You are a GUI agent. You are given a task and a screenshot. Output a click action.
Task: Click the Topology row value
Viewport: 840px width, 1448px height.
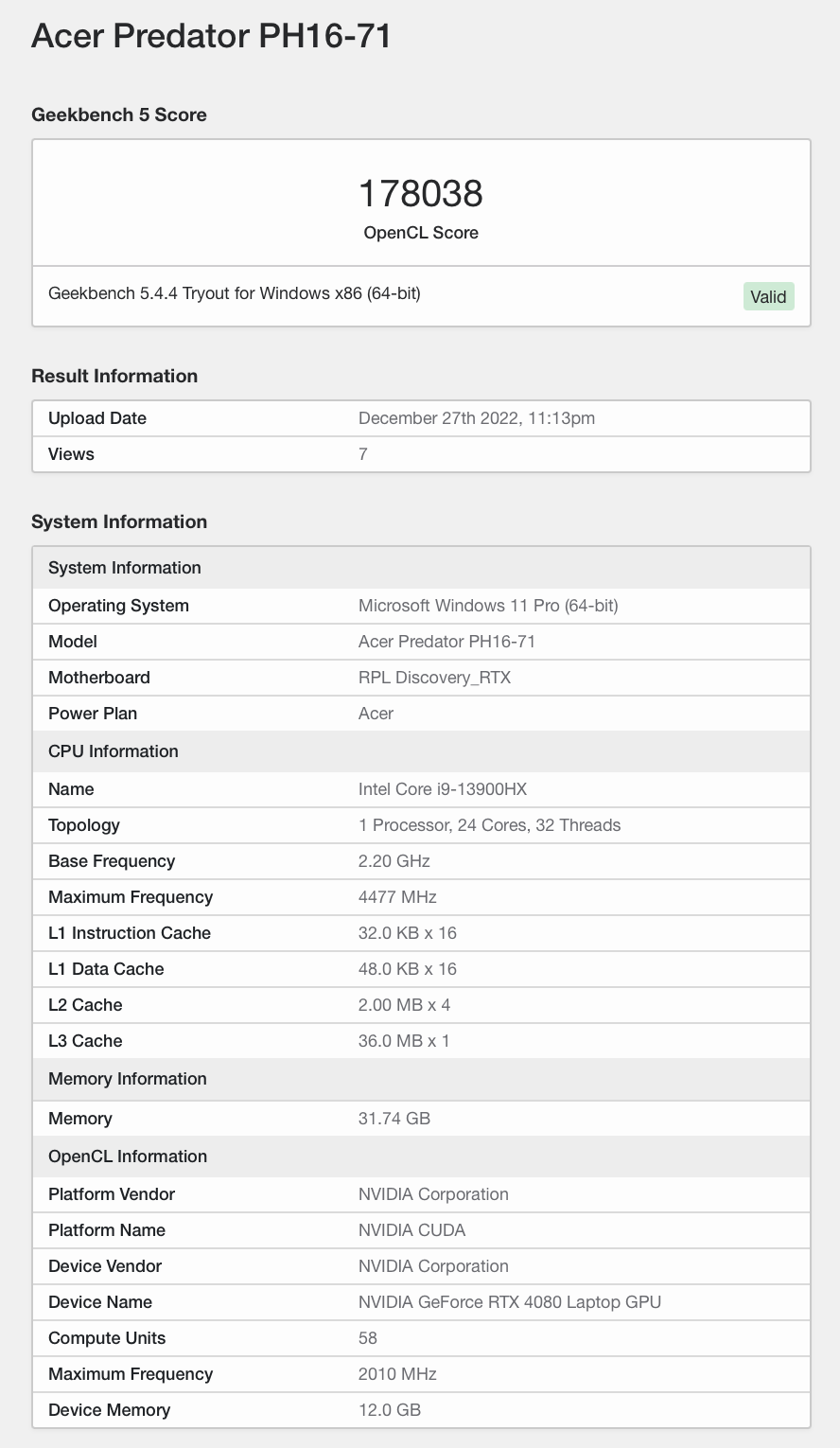point(489,825)
